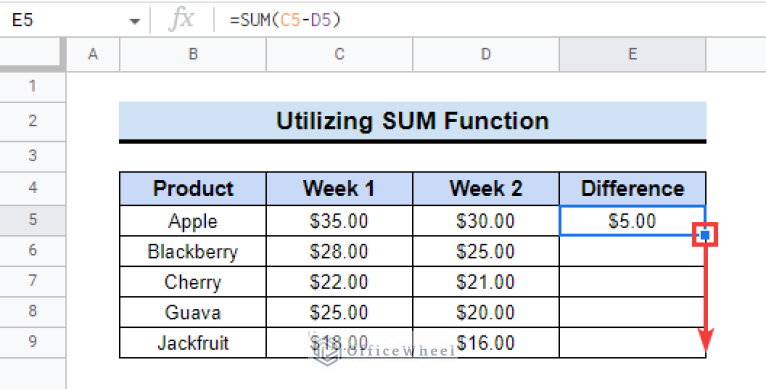Select the $18.00 cell
The height and width of the screenshot is (389, 766).
click(x=340, y=343)
